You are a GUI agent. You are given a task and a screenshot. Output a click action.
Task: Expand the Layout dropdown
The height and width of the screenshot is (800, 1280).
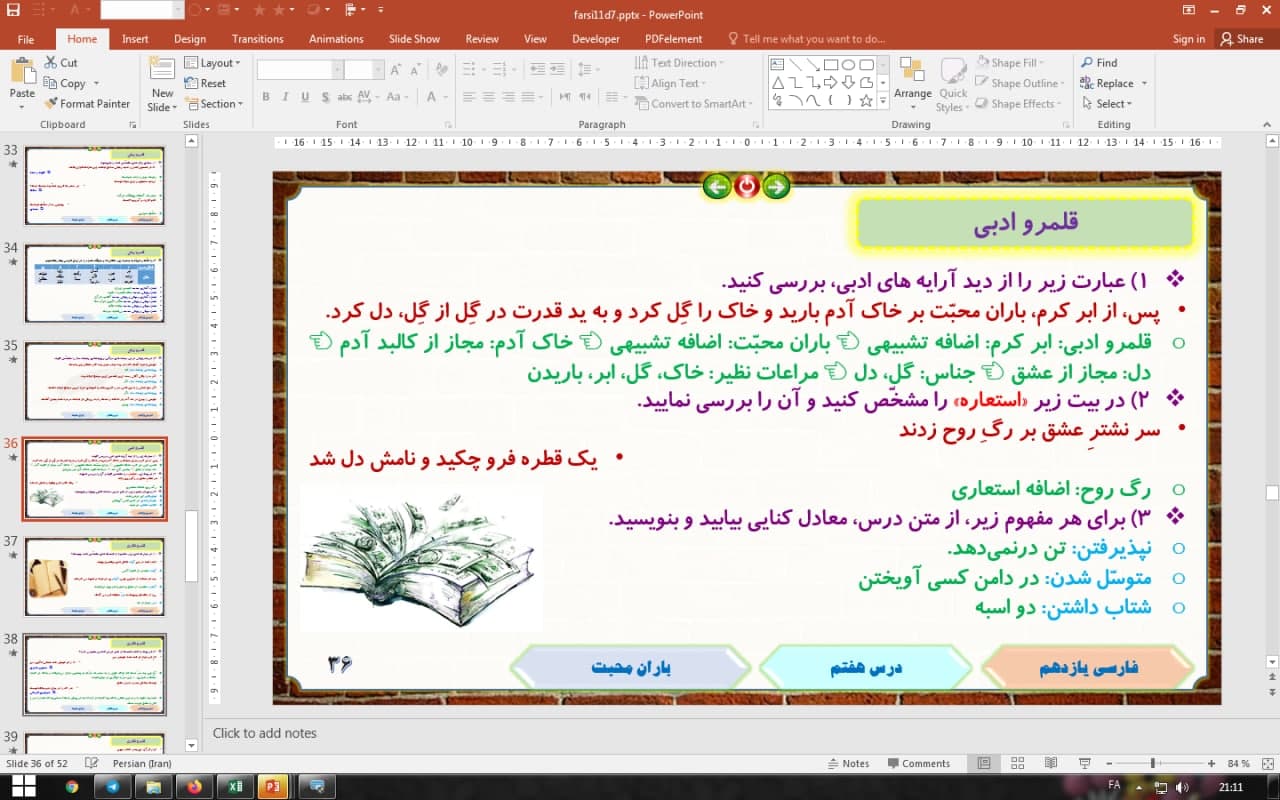[215, 63]
